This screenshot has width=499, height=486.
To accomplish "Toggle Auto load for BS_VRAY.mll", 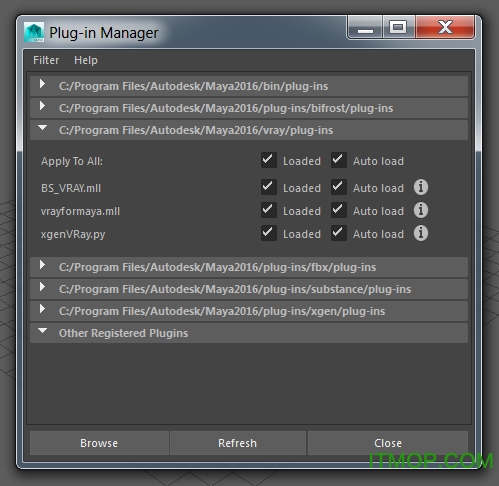I will coord(339,187).
